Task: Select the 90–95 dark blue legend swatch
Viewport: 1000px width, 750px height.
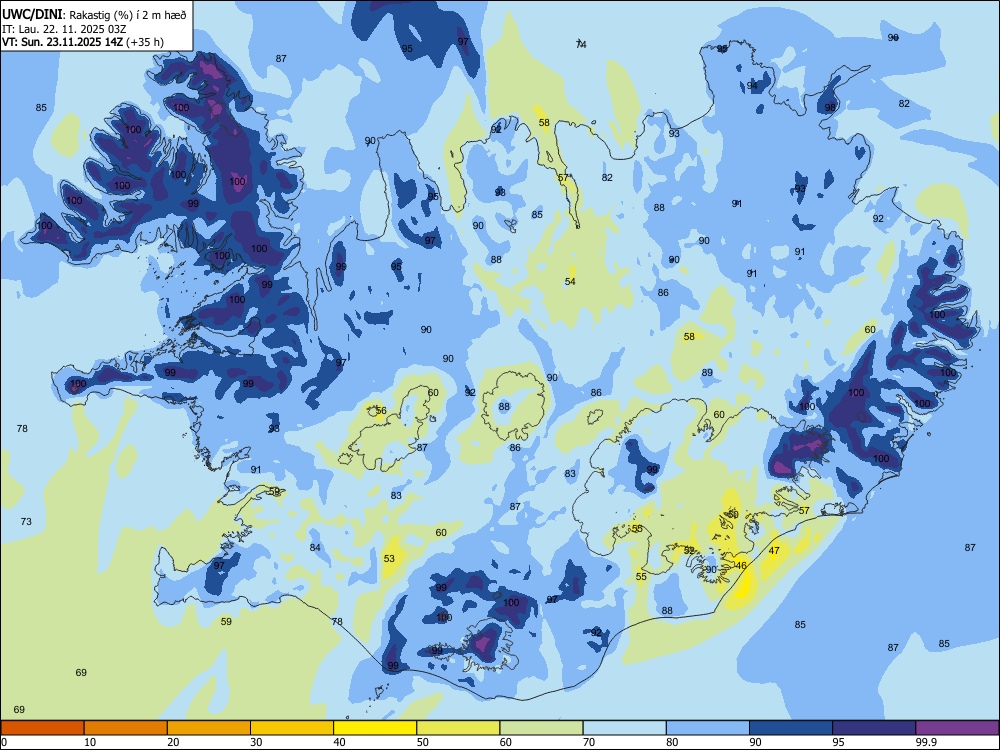Action: (791, 728)
